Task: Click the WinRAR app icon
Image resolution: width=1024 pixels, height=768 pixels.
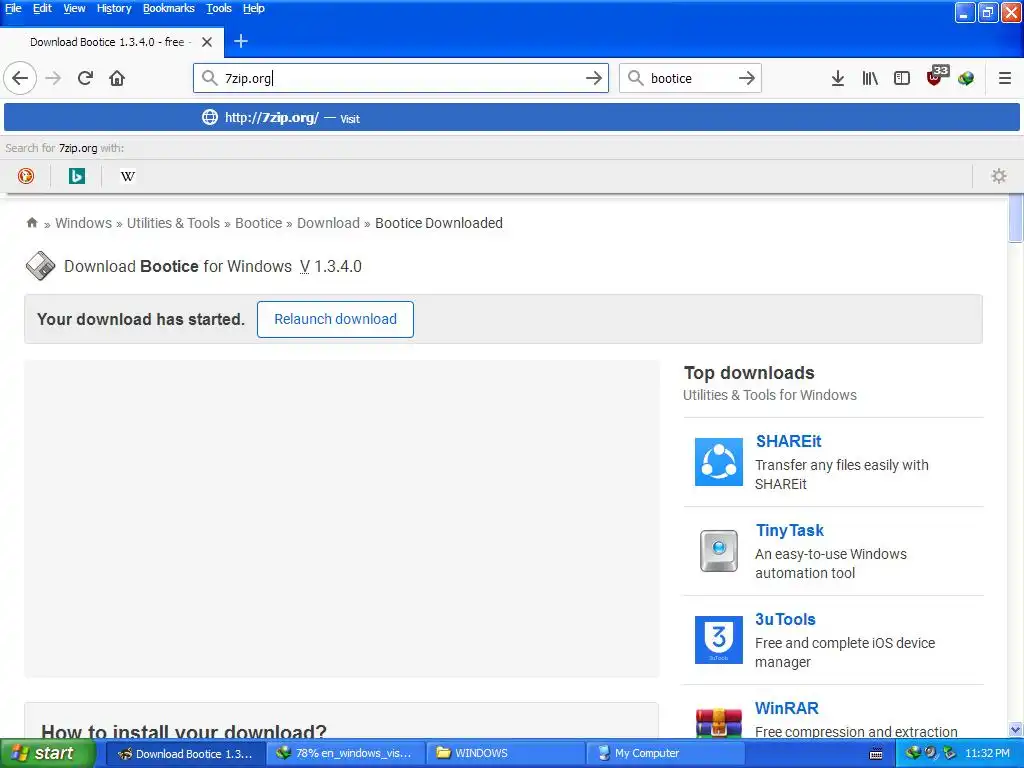Action: point(718,722)
